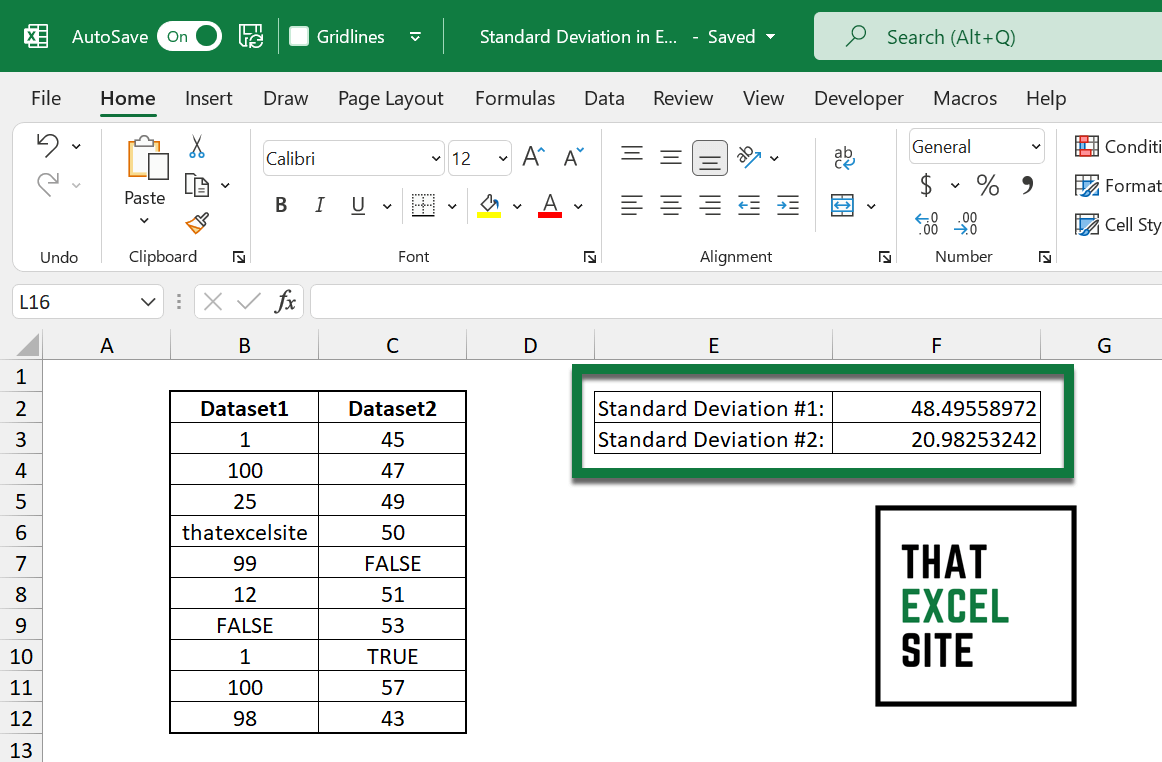Toggle the Gridlines checkbox
Screen dimensions: 1162x762
(x=299, y=36)
